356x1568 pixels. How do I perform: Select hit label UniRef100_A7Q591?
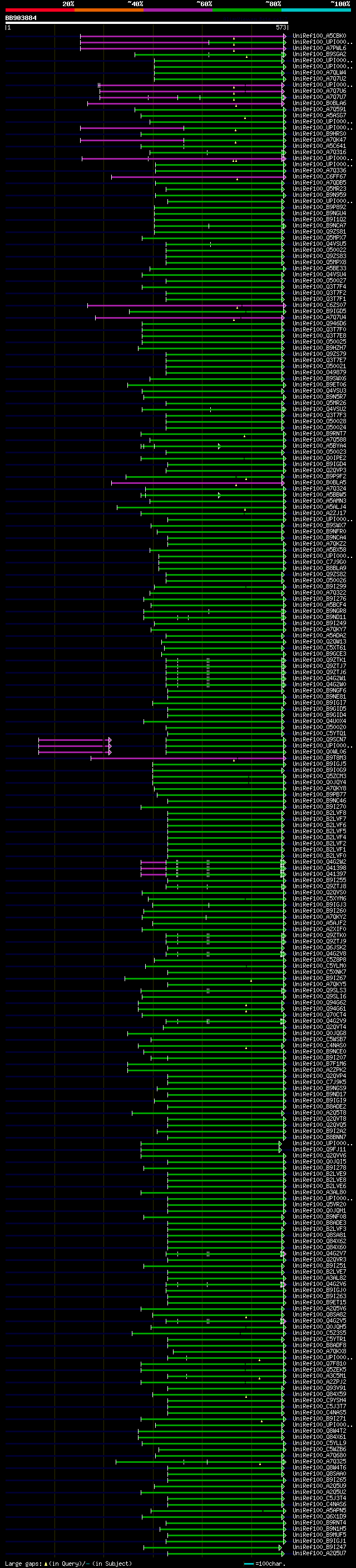coord(319,110)
